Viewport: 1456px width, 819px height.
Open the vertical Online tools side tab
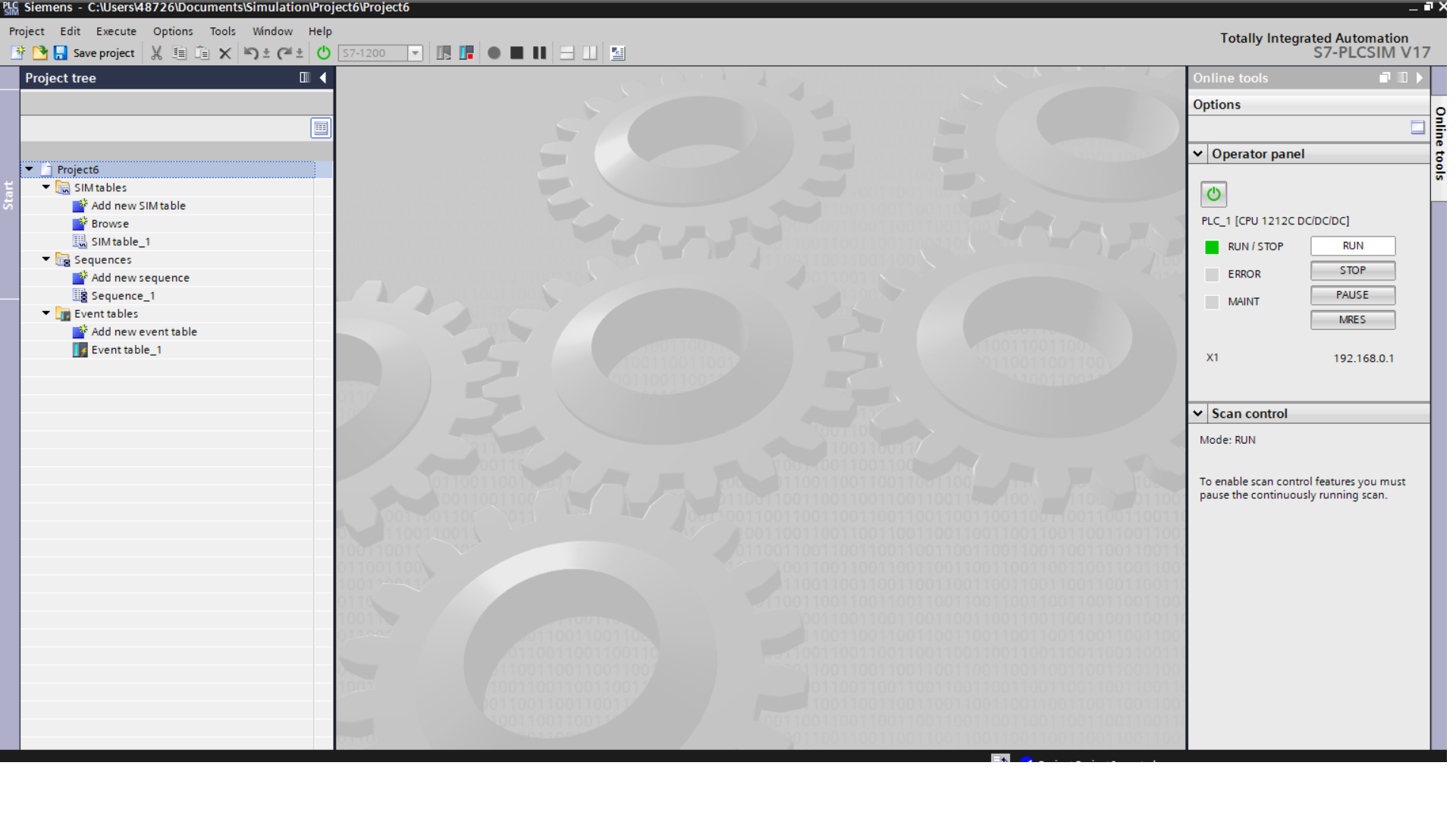[1439, 144]
